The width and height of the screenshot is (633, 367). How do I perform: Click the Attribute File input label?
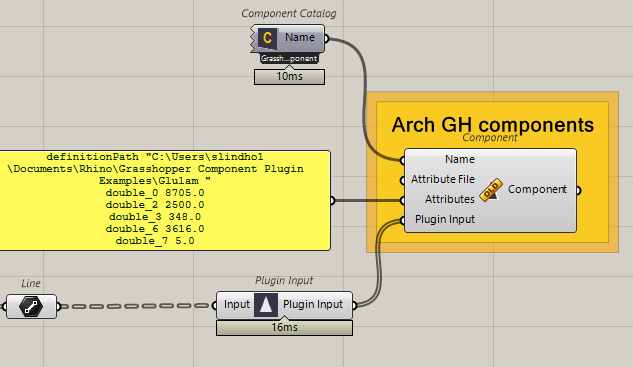coord(443,179)
